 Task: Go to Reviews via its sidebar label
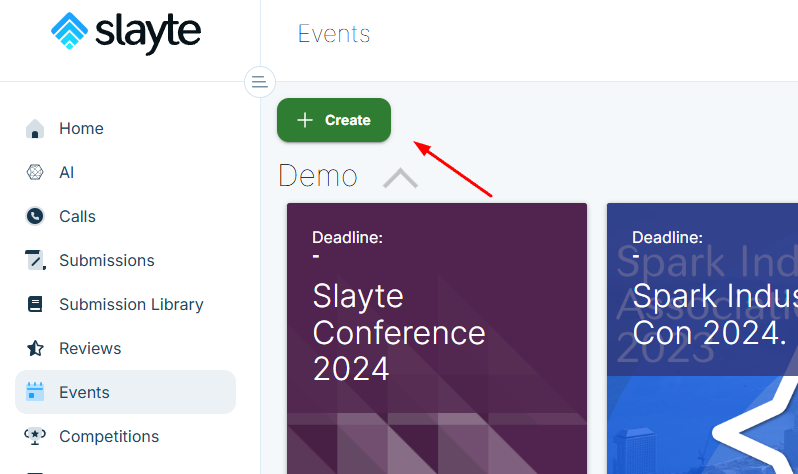90,349
